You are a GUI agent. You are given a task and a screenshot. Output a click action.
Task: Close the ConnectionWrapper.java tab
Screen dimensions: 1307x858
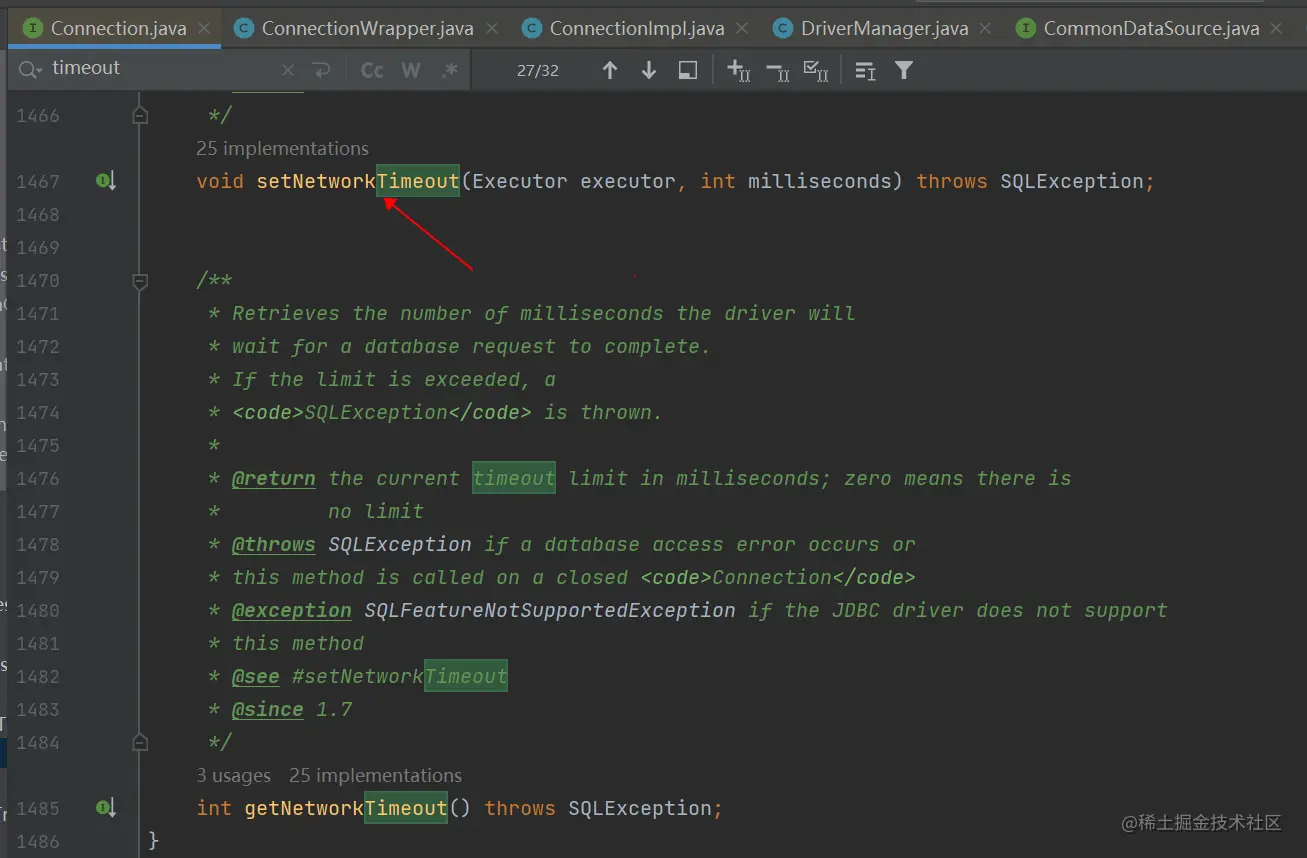tap(491, 28)
